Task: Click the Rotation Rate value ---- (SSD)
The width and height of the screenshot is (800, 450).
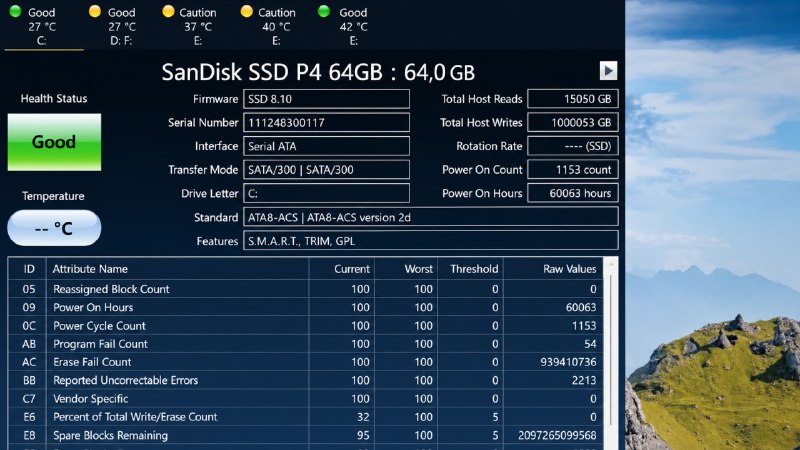Action: click(x=572, y=146)
